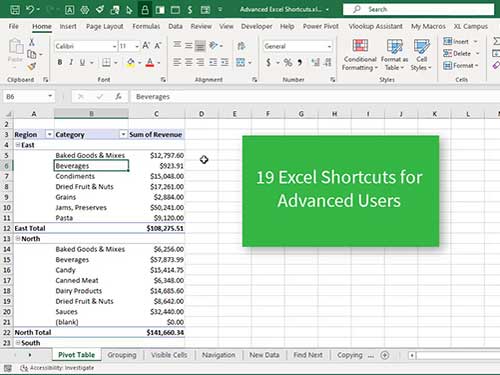Open the Fill Color dropdown arrow

(139, 63)
